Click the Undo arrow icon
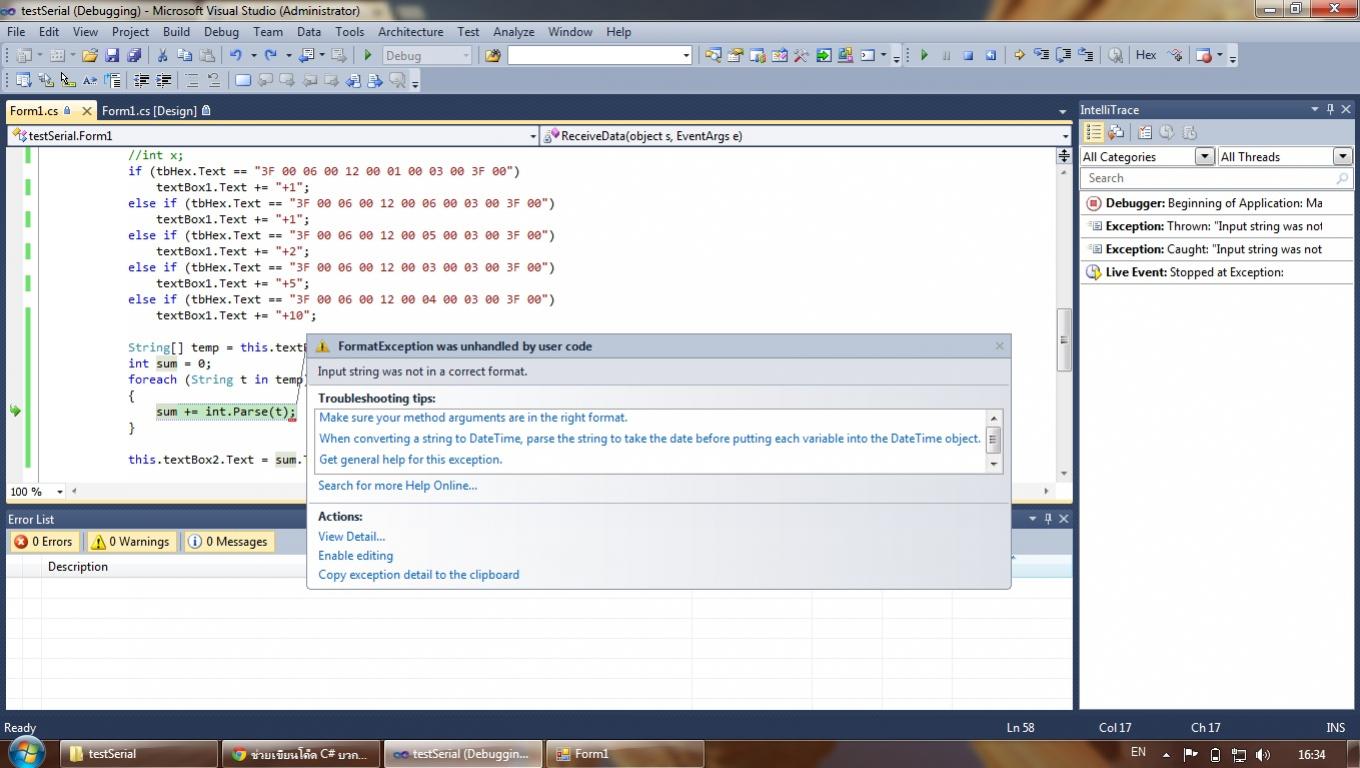Screen dimensions: 1360x768 236,56
